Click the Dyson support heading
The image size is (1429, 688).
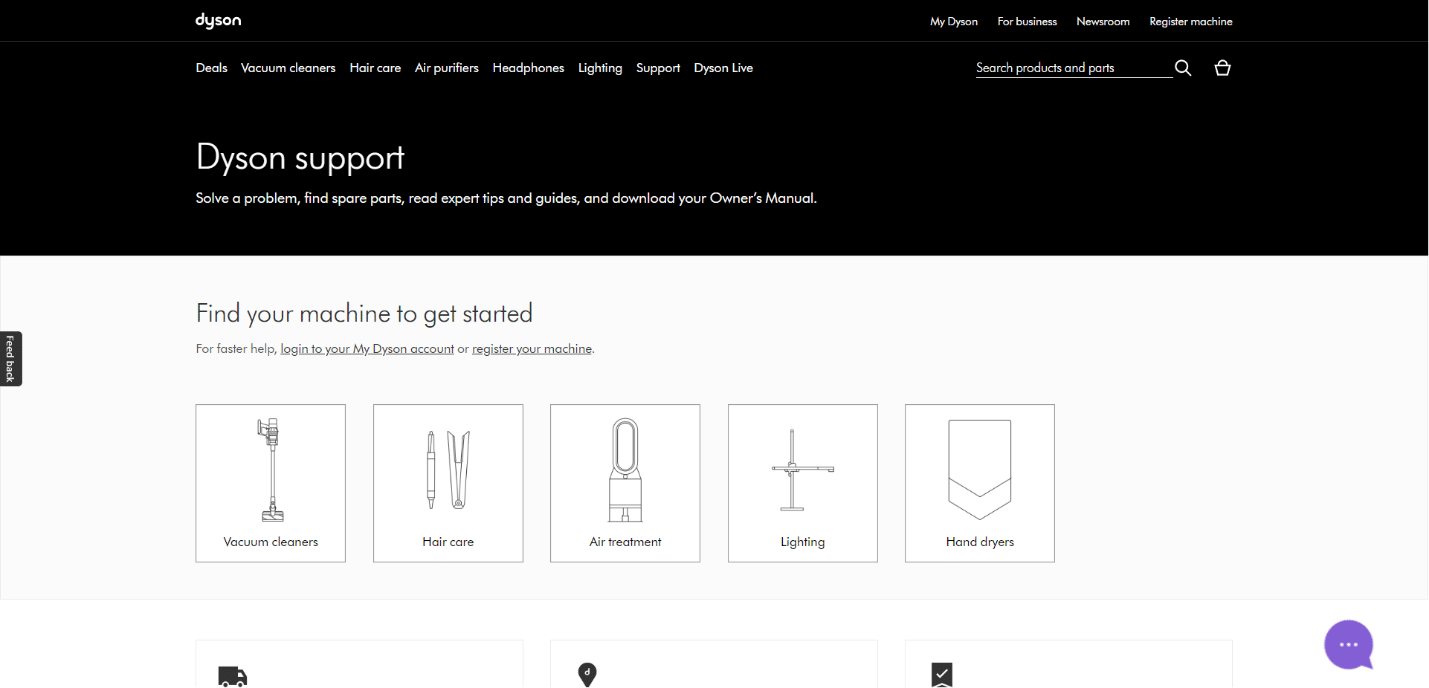coord(300,157)
